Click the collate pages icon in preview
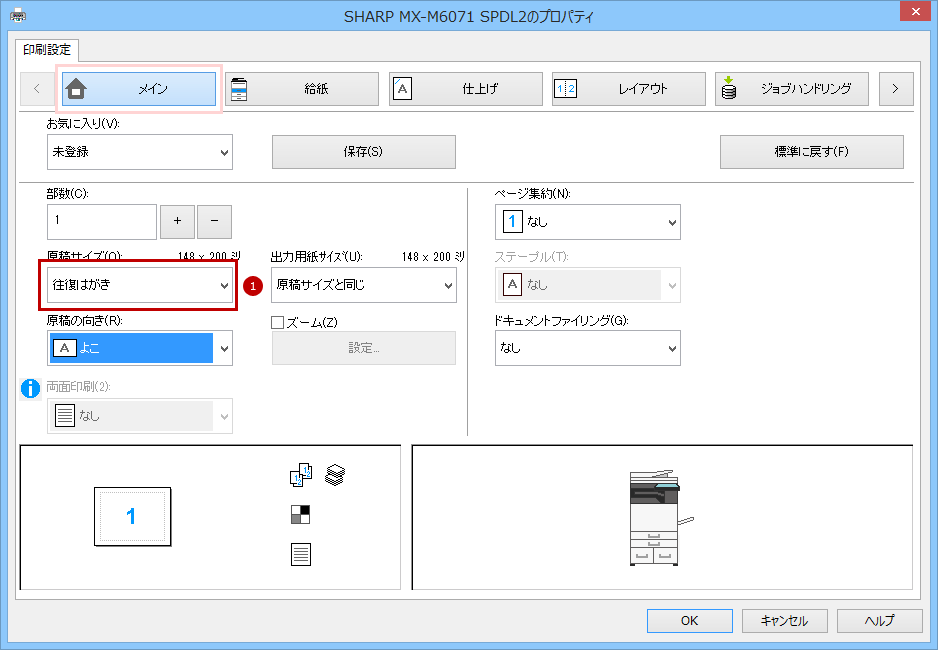938x650 pixels. [301, 475]
